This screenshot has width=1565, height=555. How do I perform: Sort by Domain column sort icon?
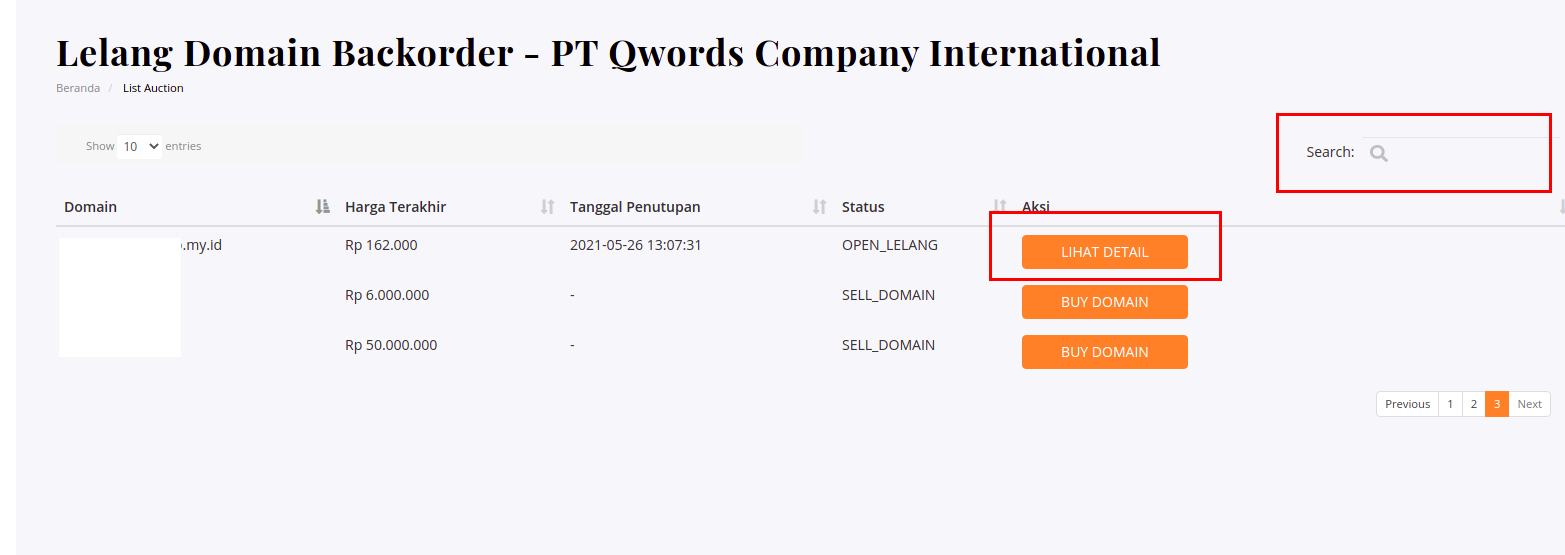[x=322, y=207]
